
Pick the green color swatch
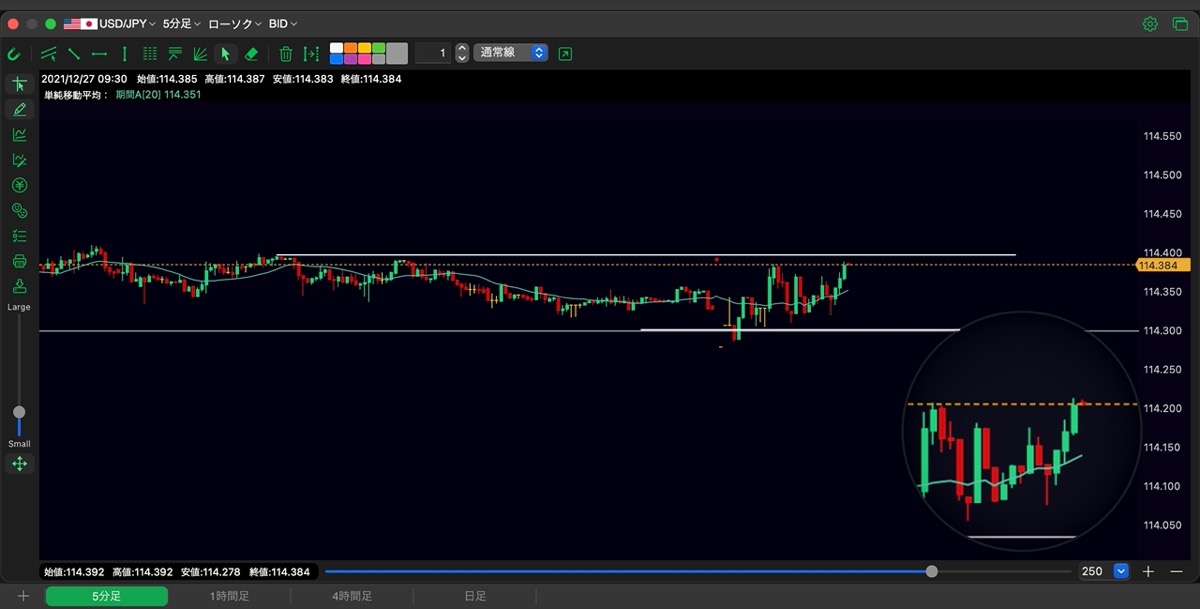(x=378, y=48)
